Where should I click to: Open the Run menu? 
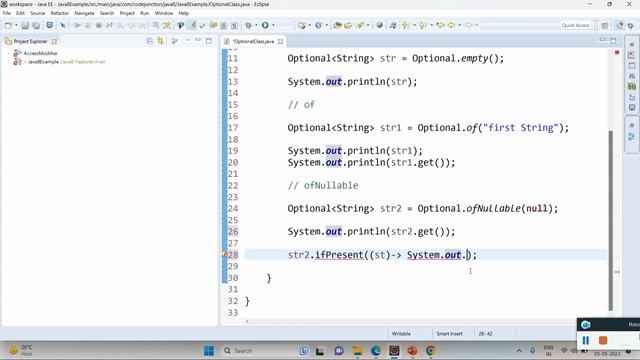pyautogui.click(x=144, y=13)
